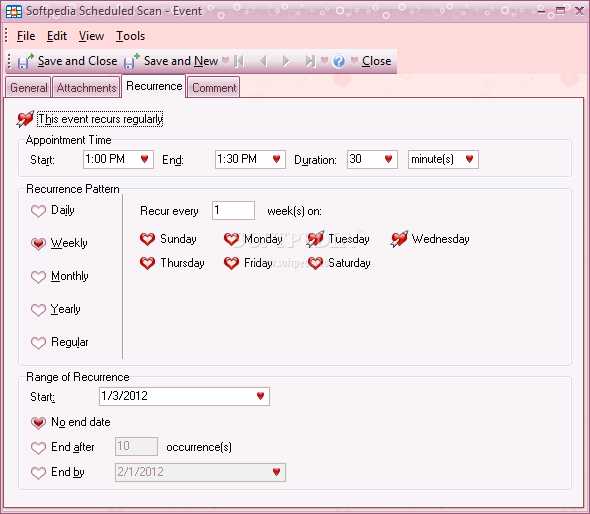Open the Range Start date 1/3/2012 dropdown
This screenshot has height=514, width=590.
[x=260, y=396]
